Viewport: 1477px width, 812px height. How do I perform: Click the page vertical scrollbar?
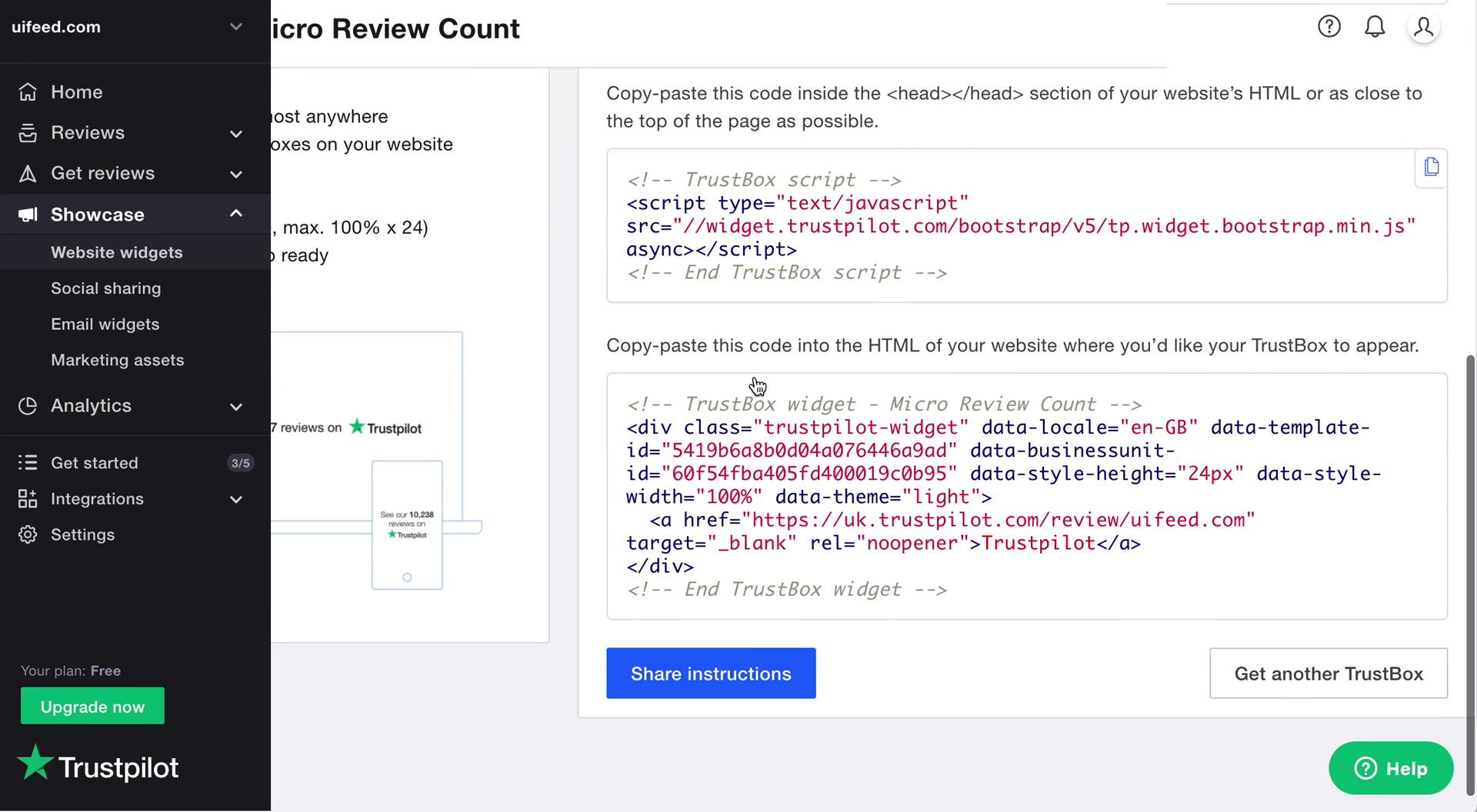[1471, 575]
